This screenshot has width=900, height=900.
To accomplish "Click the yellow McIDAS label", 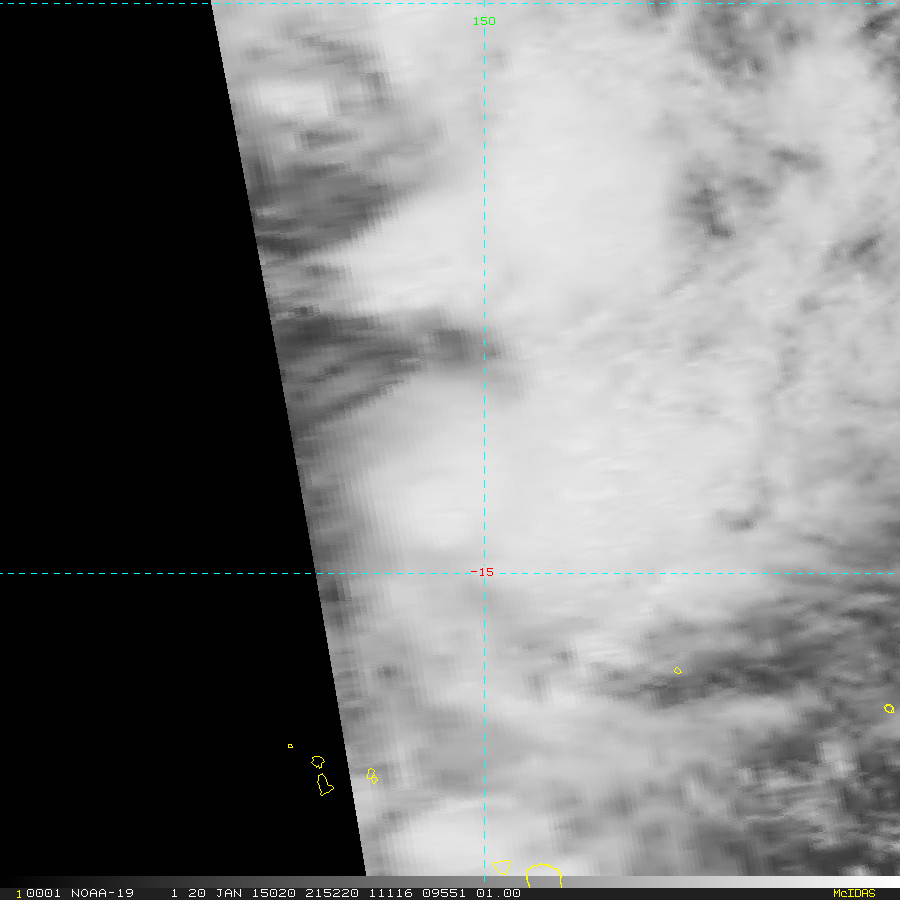I will 853,893.
